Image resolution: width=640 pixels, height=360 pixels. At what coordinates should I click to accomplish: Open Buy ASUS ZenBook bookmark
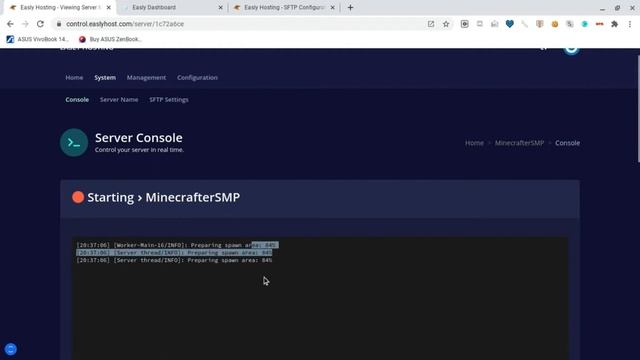[110, 39]
